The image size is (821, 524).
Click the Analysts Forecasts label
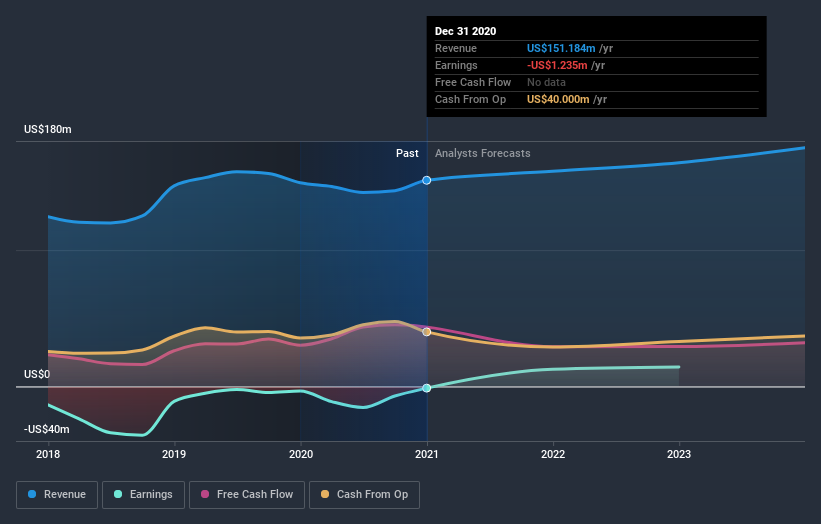483,153
